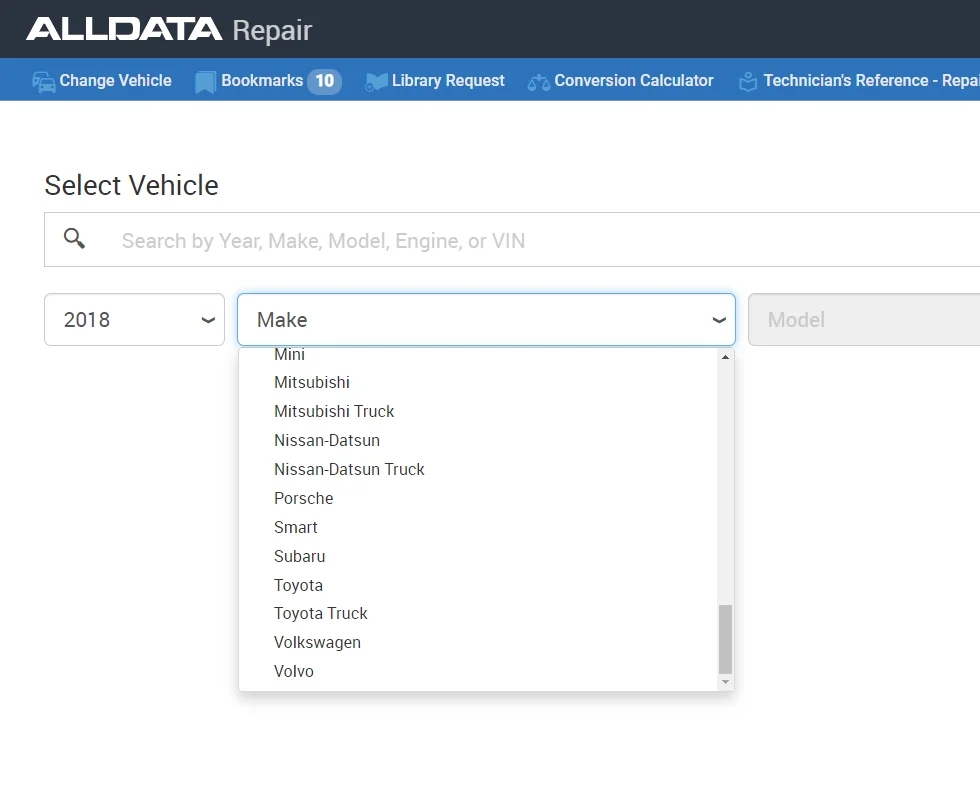Click the Change Vehicle car icon
Screen dimensions: 980x800
[44, 81]
